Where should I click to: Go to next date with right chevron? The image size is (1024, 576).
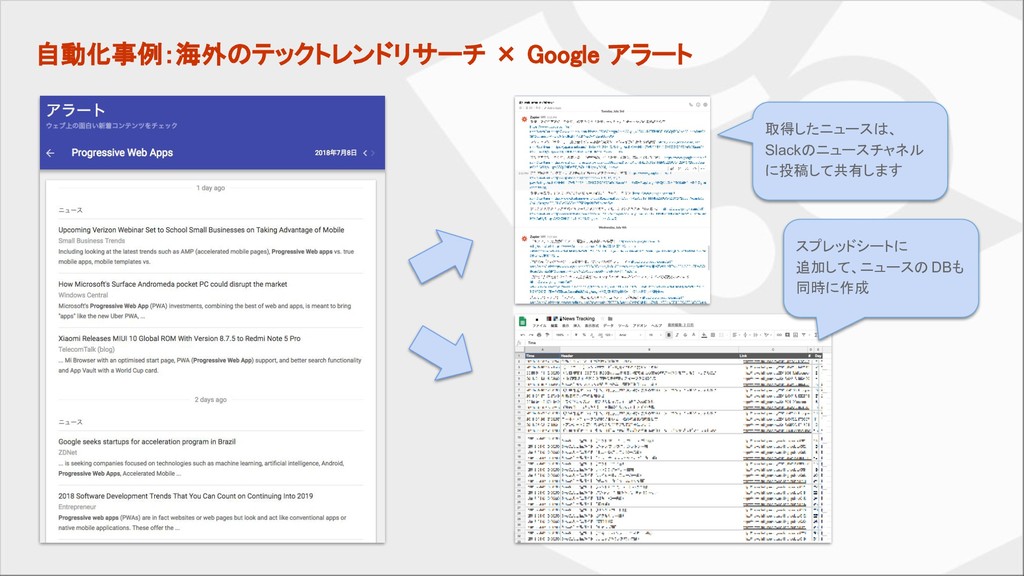pyautogui.click(x=373, y=153)
